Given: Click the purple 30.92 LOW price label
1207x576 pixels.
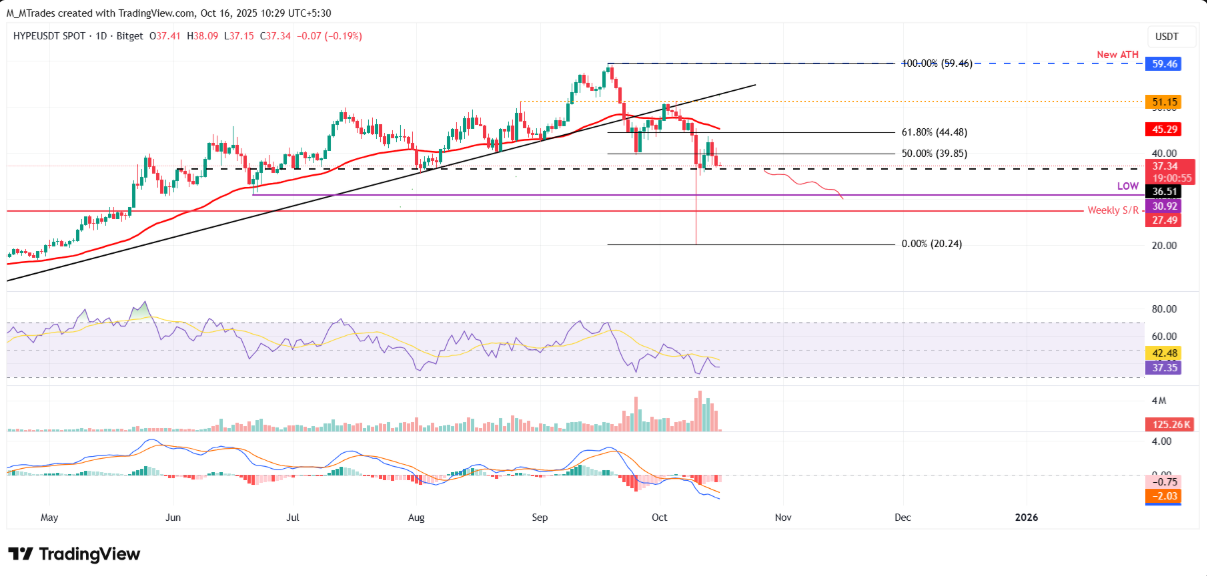Looking at the screenshot, I should (x=1166, y=205).
